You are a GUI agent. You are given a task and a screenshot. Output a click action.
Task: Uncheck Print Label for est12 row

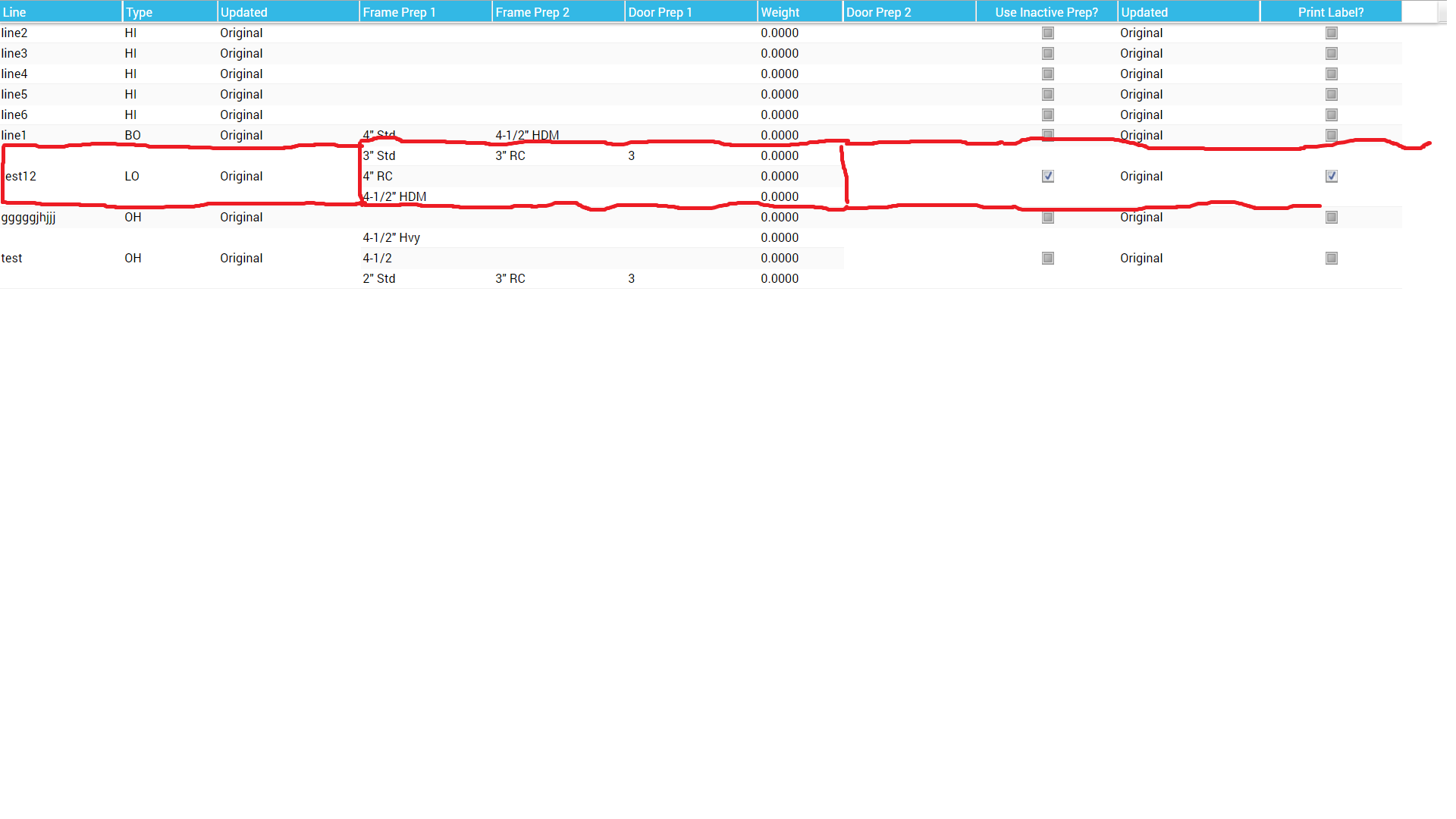pyautogui.click(x=1331, y=177)
